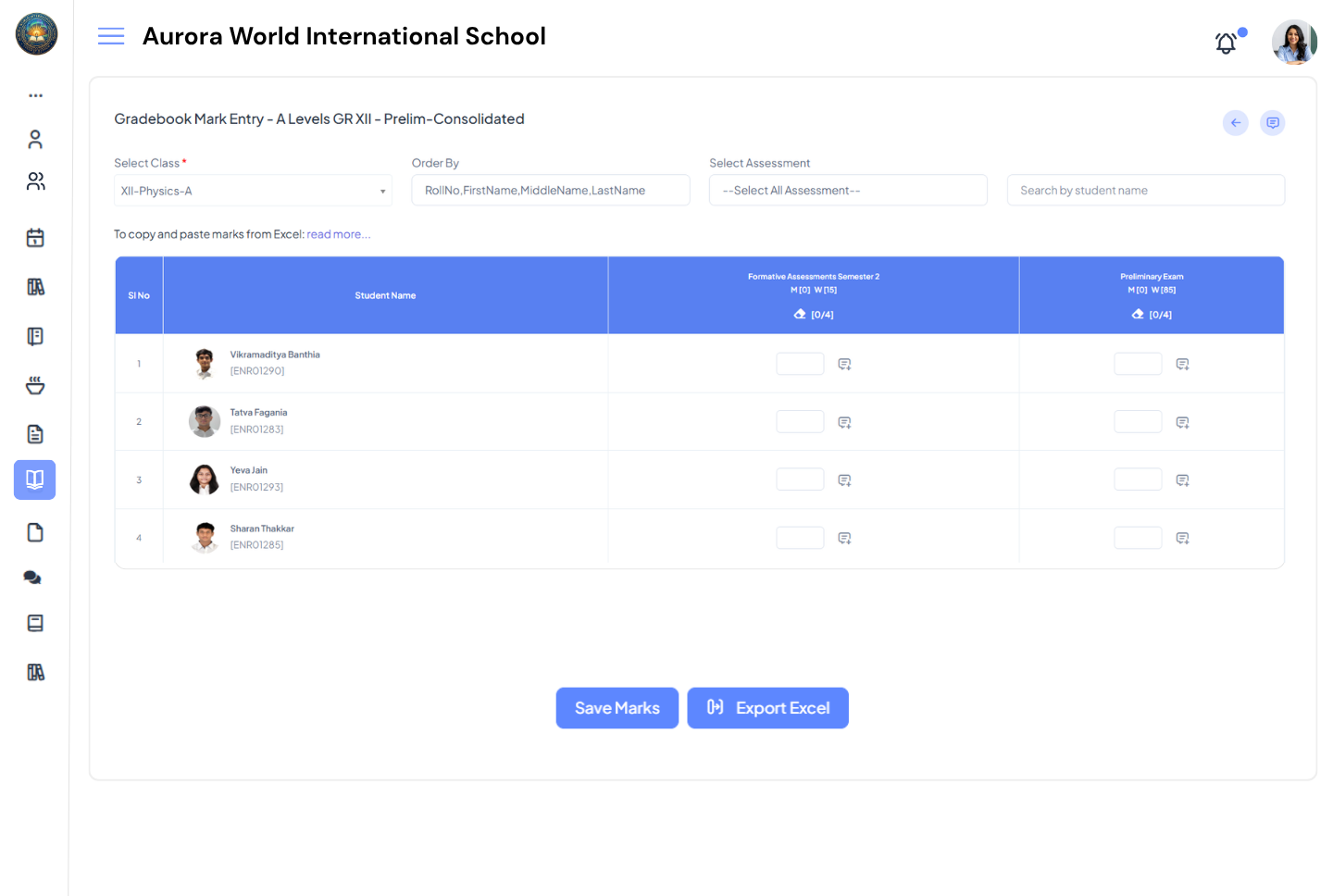Open the Order By field dropdown

pos(550,190)
